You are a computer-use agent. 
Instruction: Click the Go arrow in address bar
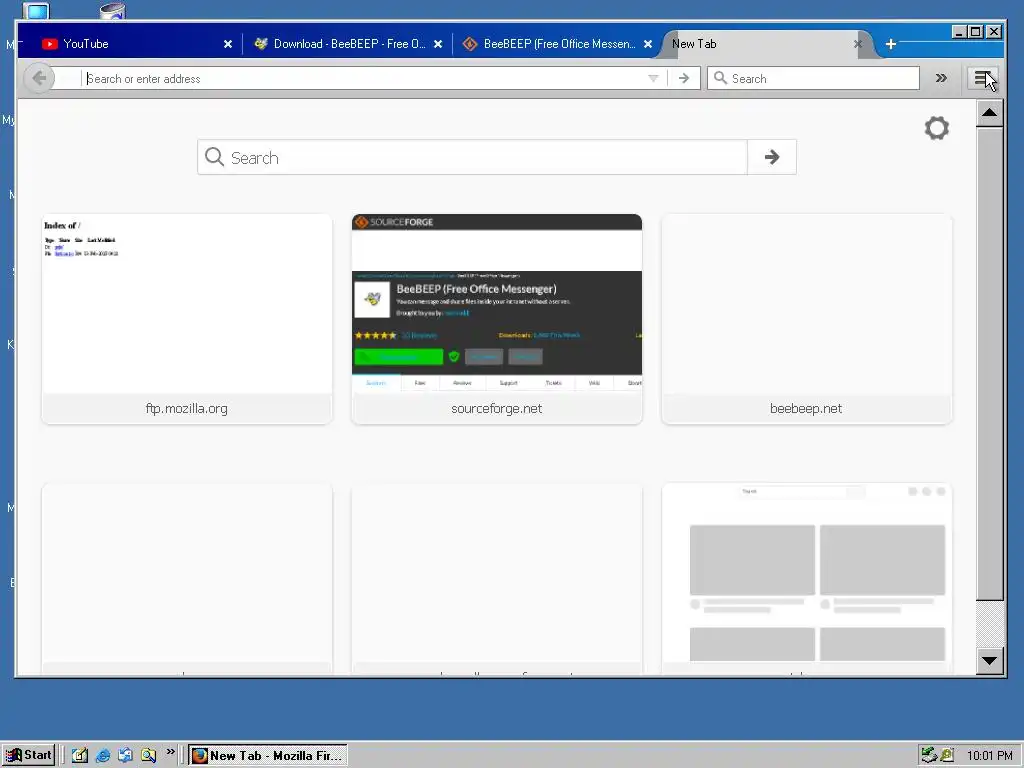coord(684,78)
